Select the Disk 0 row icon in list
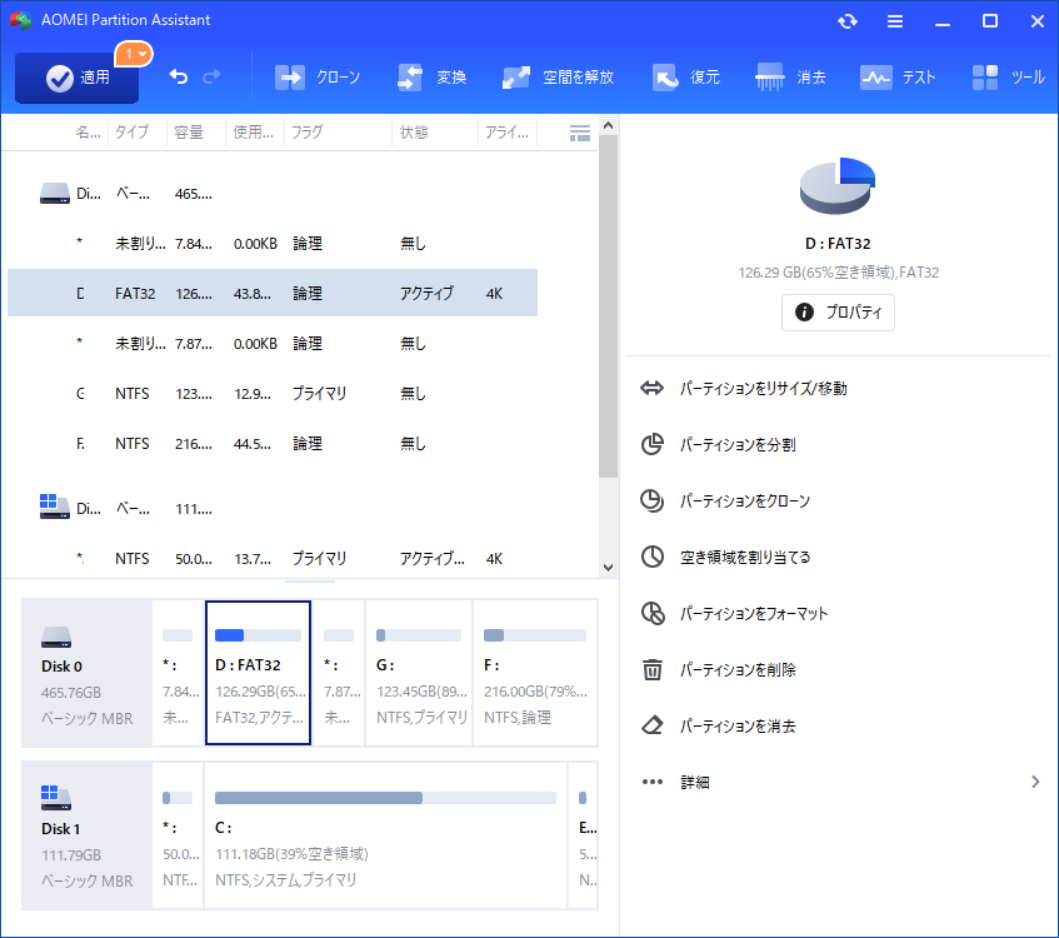Viewport: 1059px width, 938px height. pyautogui.click(x=55, y=194)
